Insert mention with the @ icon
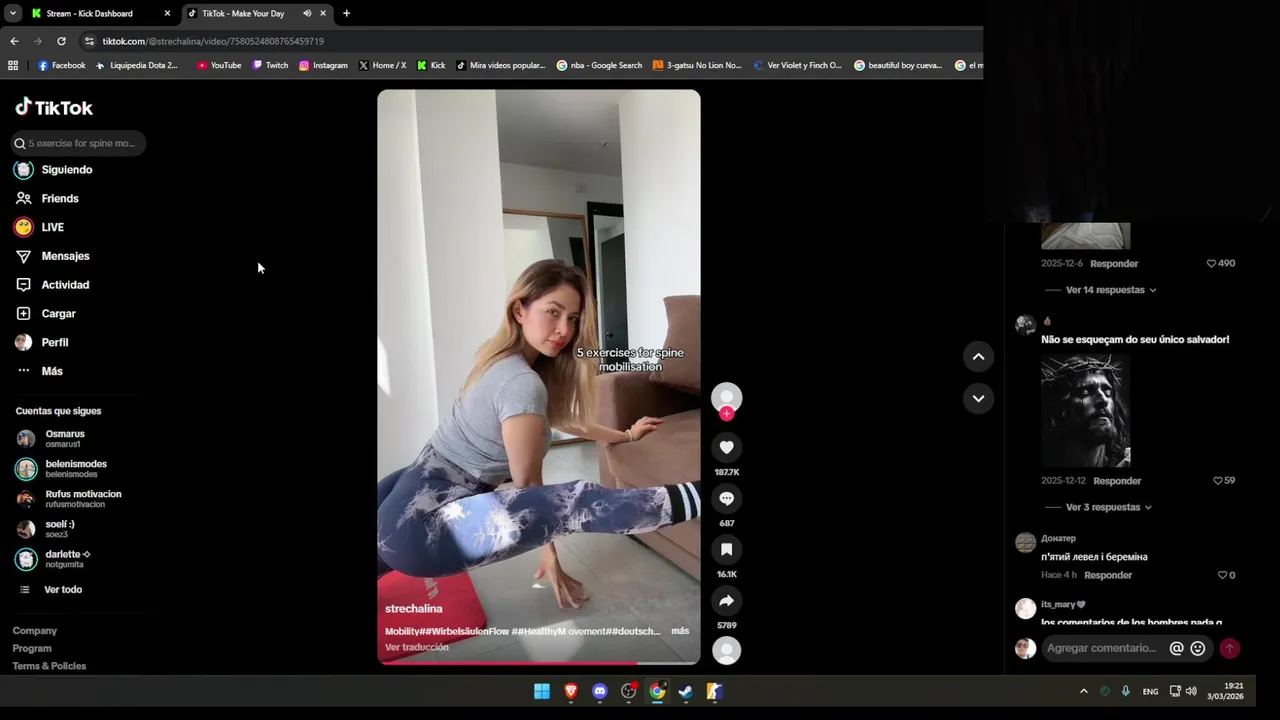 pyautogui.click(x=1176, y=648)
